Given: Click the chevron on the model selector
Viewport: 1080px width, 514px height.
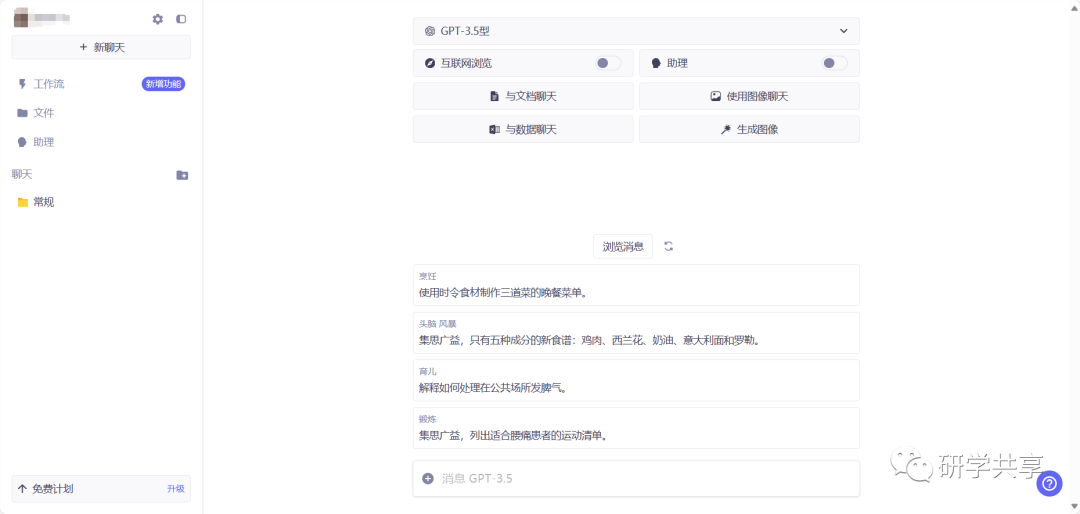Looking at the screenshot, I should click(x=844, y=31).
